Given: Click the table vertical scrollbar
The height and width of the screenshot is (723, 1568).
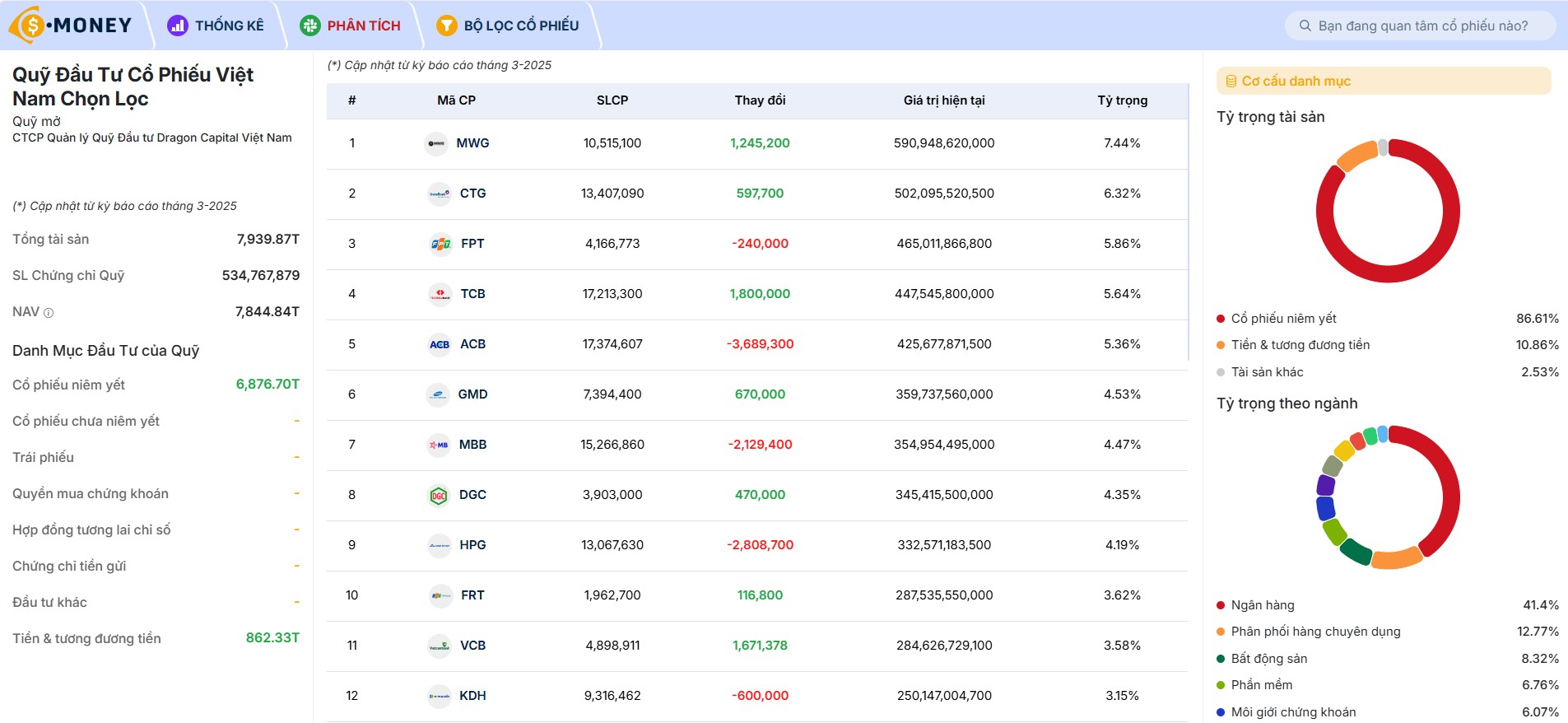Looking at the screenshot, I should pyautogui.click(x=1189, y=222).
